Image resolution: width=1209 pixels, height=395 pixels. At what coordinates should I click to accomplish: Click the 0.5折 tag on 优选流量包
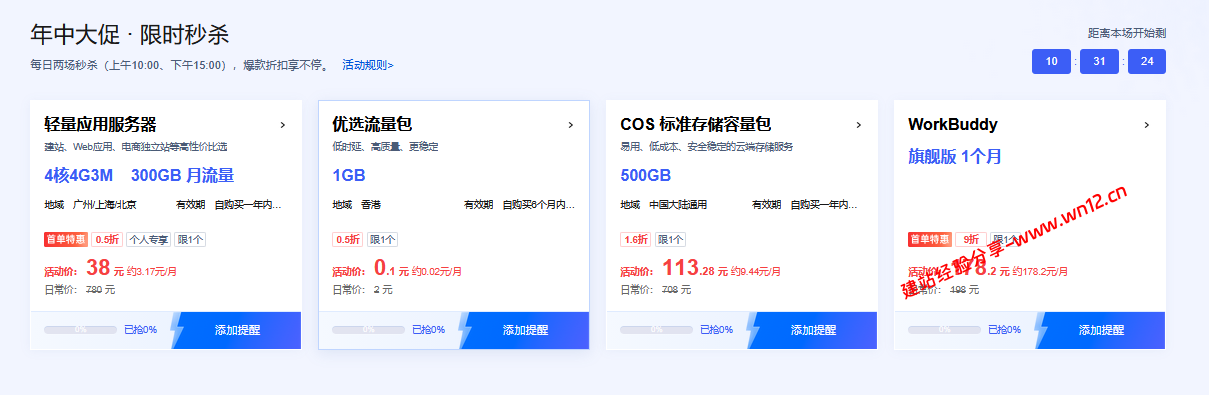pyautogui.click(x=347, y=239)
